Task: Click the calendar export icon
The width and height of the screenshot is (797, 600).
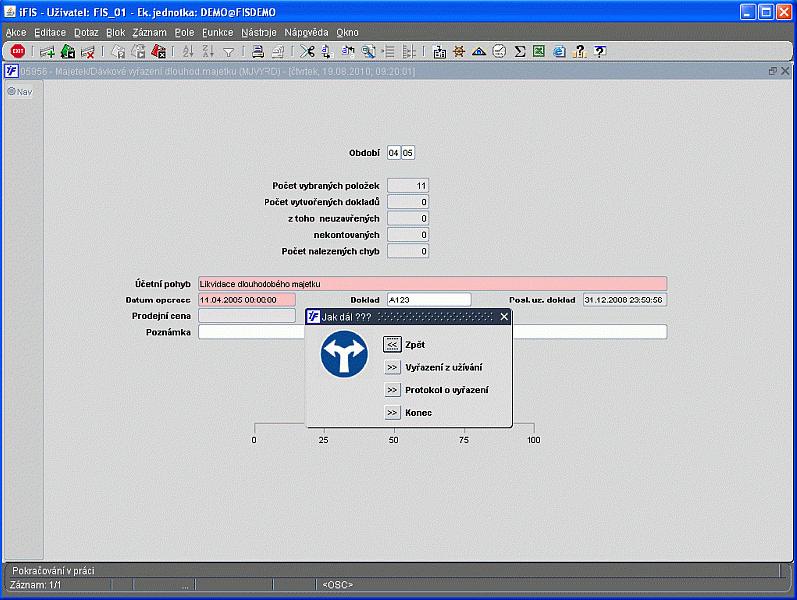Action: [x=439, y=51]
